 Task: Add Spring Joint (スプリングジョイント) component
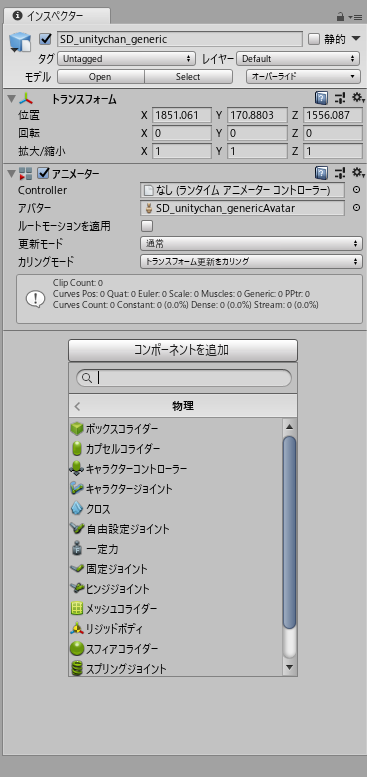click(175, 668)
